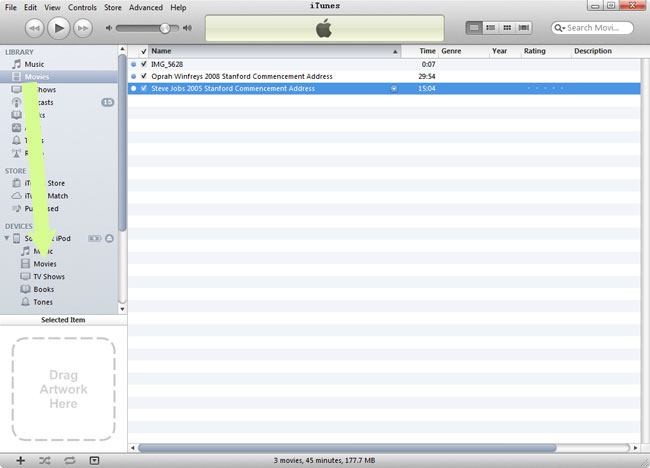
Task: Click the iTunes Match cloud icon
Action: (17, 196)
